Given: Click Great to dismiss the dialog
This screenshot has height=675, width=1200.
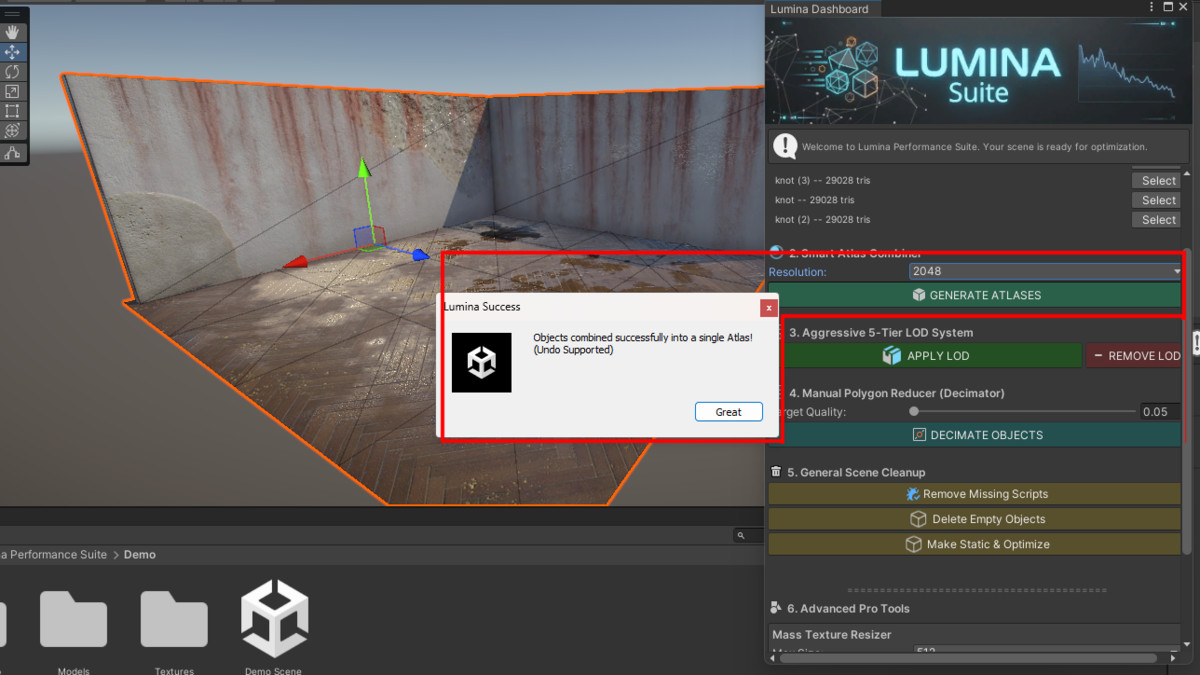Looking at the screenshot, I should 729,412.
